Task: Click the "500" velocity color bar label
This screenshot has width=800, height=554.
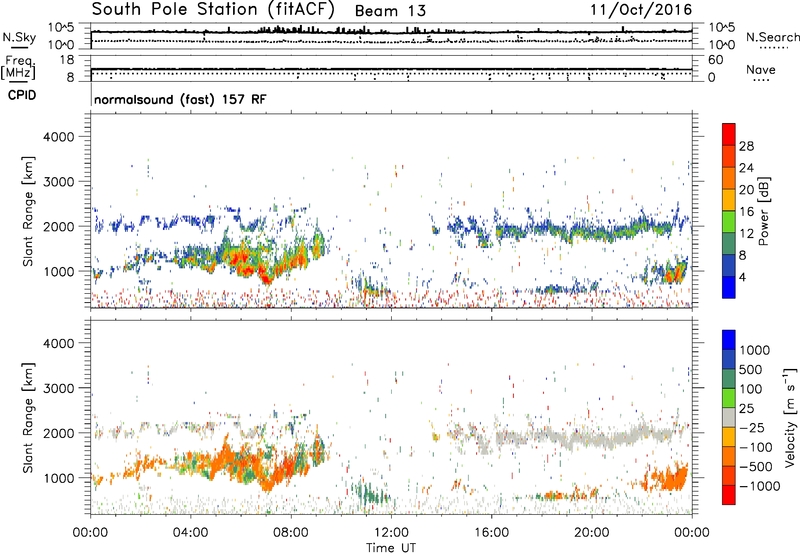Action: pyautogui.click(x=752, y=370)
